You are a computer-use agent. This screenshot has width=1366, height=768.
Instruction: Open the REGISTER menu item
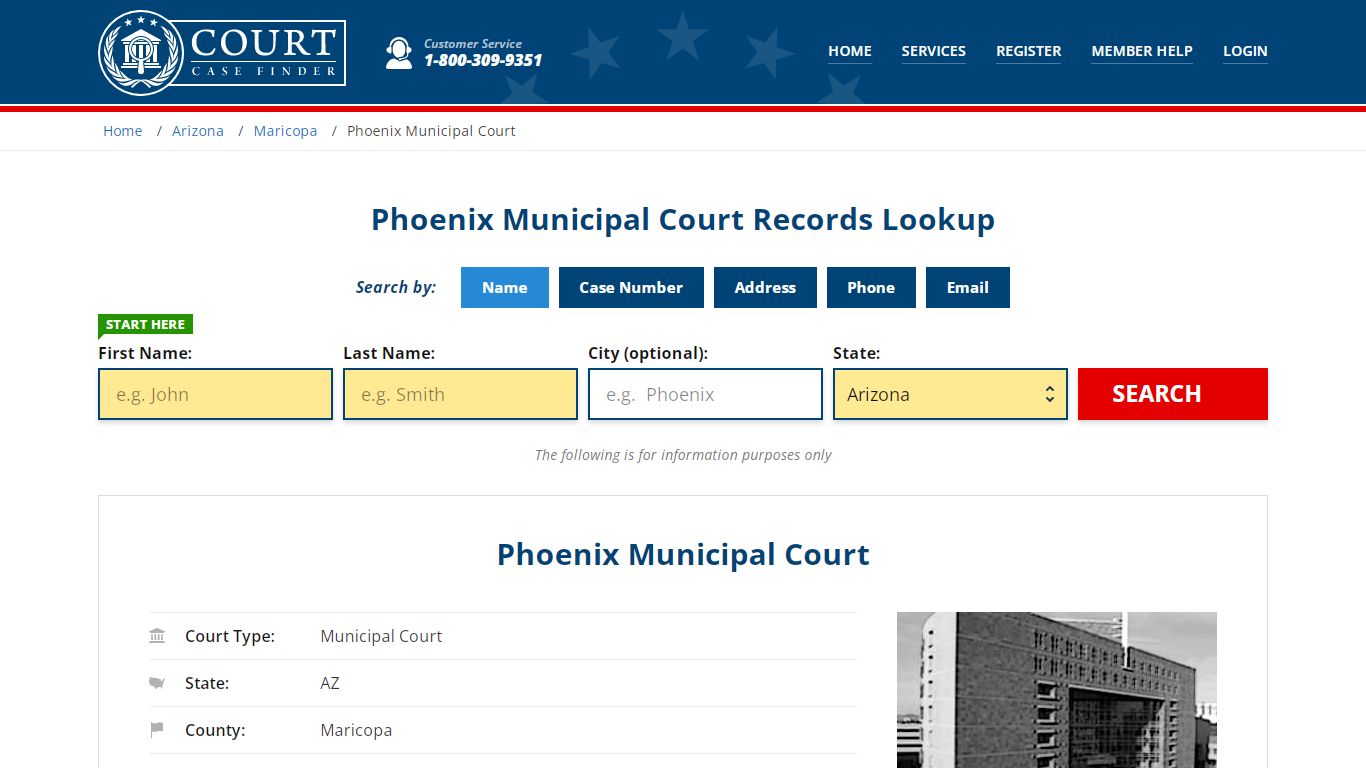pyautogui.click(x=1029, y=51)
